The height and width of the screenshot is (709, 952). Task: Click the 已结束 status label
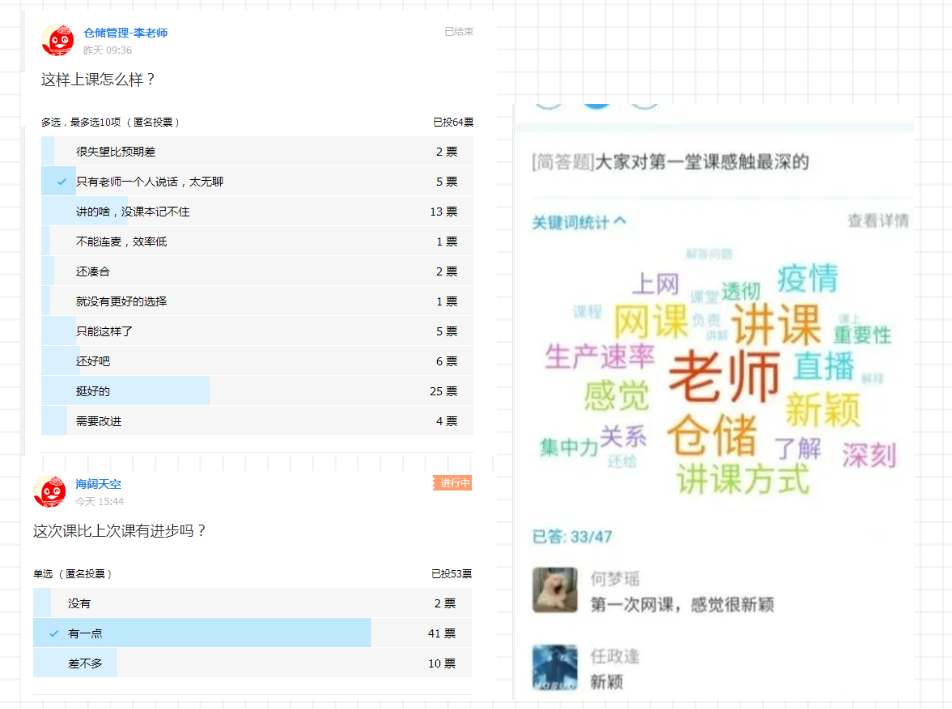[458, 32]
